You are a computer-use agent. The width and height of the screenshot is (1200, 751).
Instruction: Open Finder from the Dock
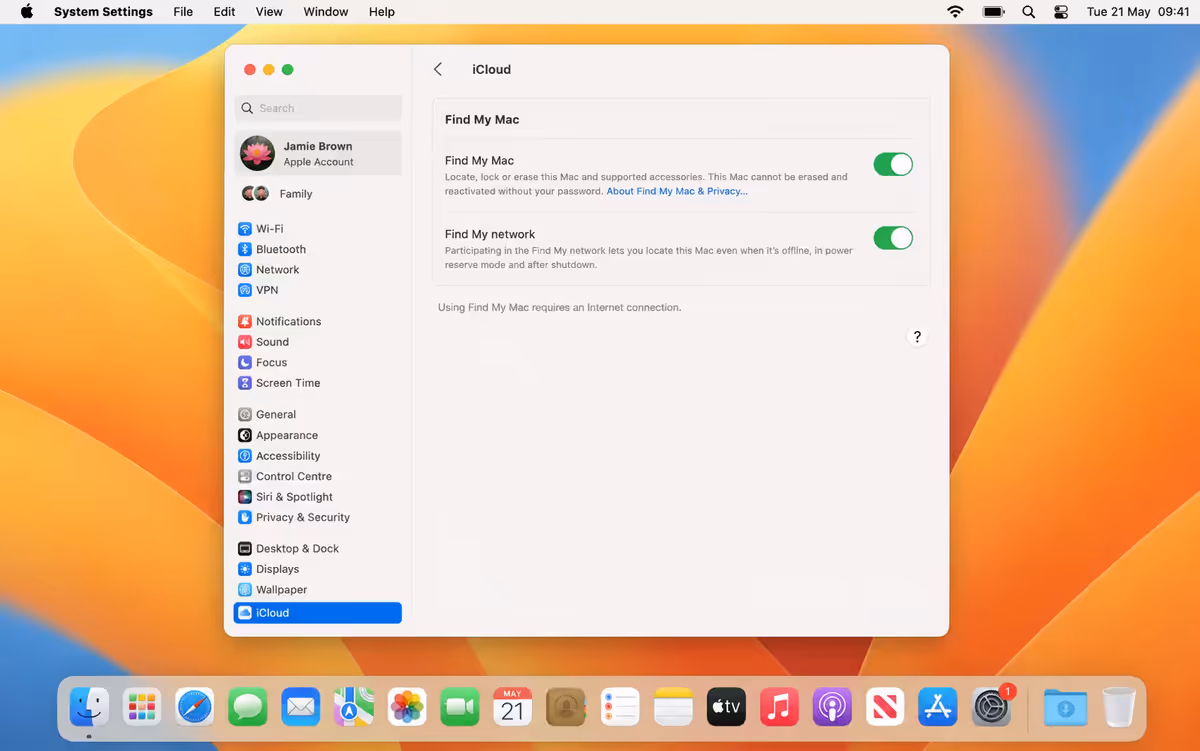tap(89, 707)
